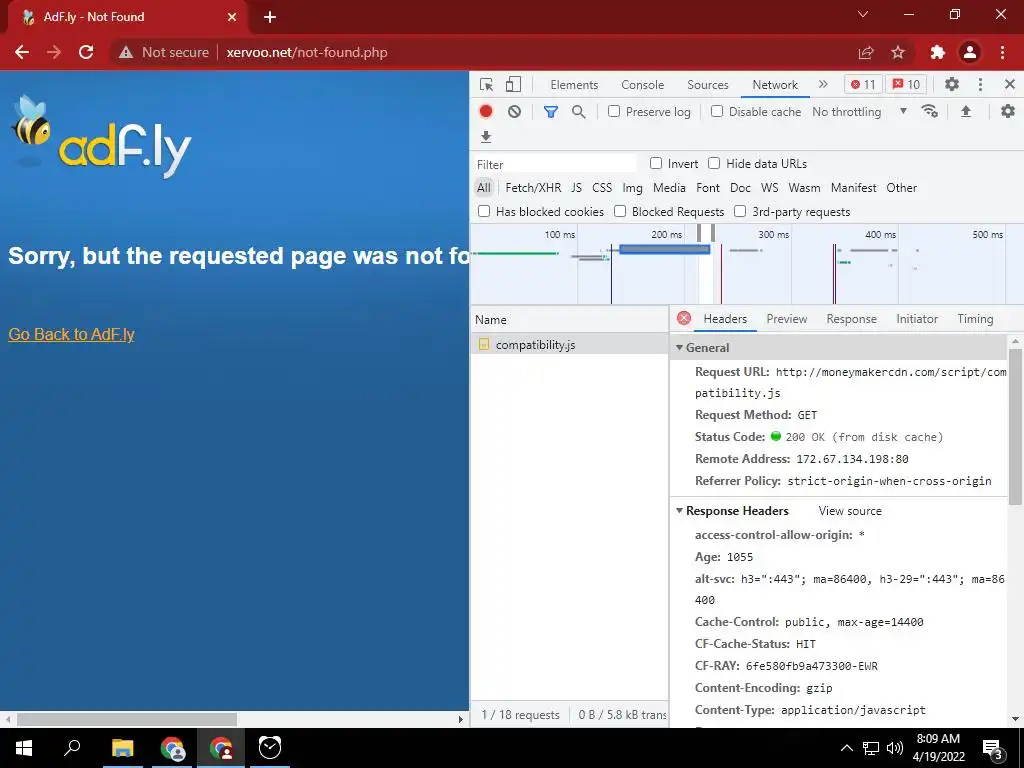Select compatibility.js request row

point(569,344)
